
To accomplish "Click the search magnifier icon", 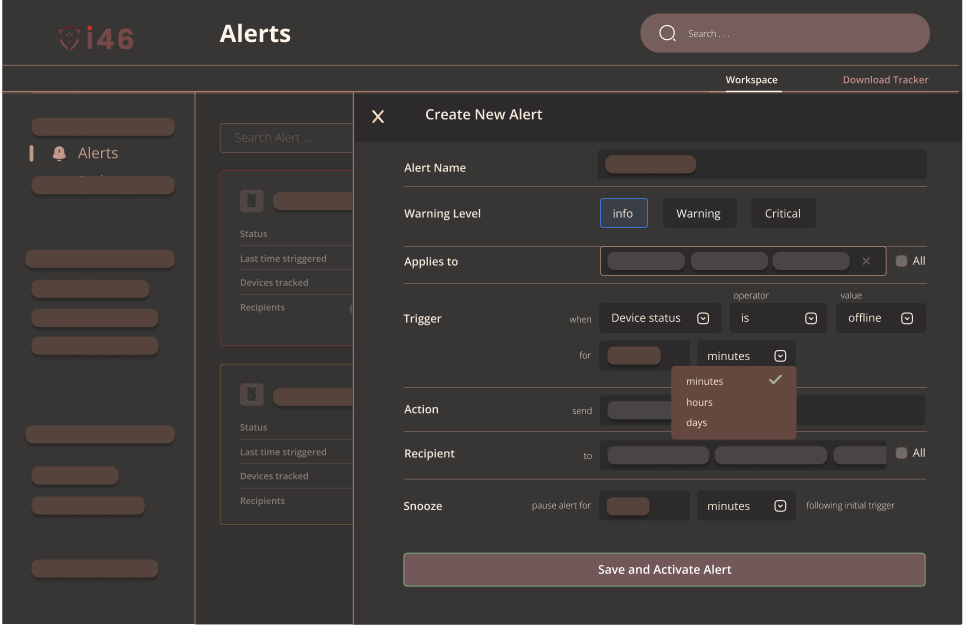I will [667, 33].
